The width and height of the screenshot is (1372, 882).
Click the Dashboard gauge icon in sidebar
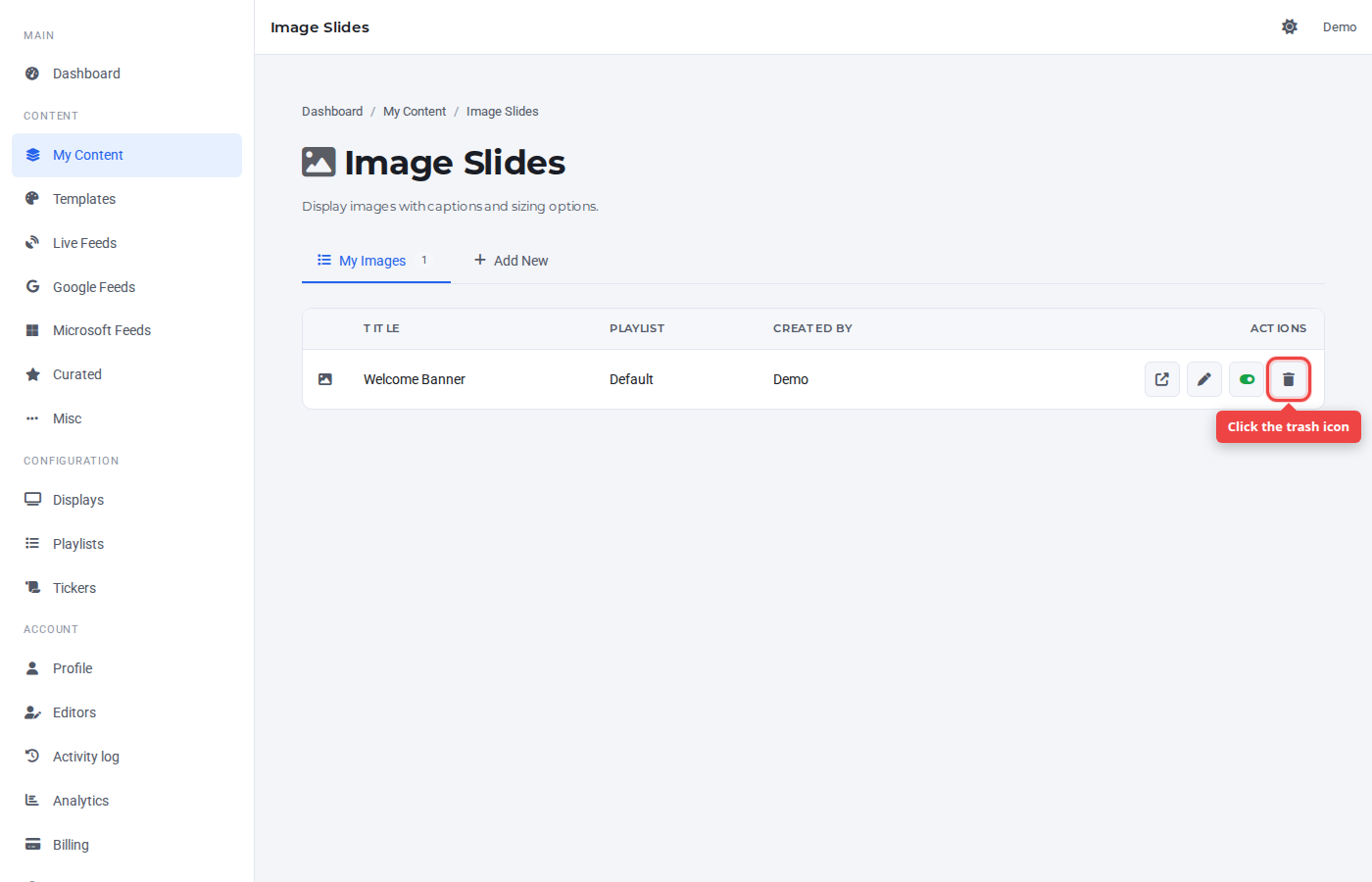32,73
